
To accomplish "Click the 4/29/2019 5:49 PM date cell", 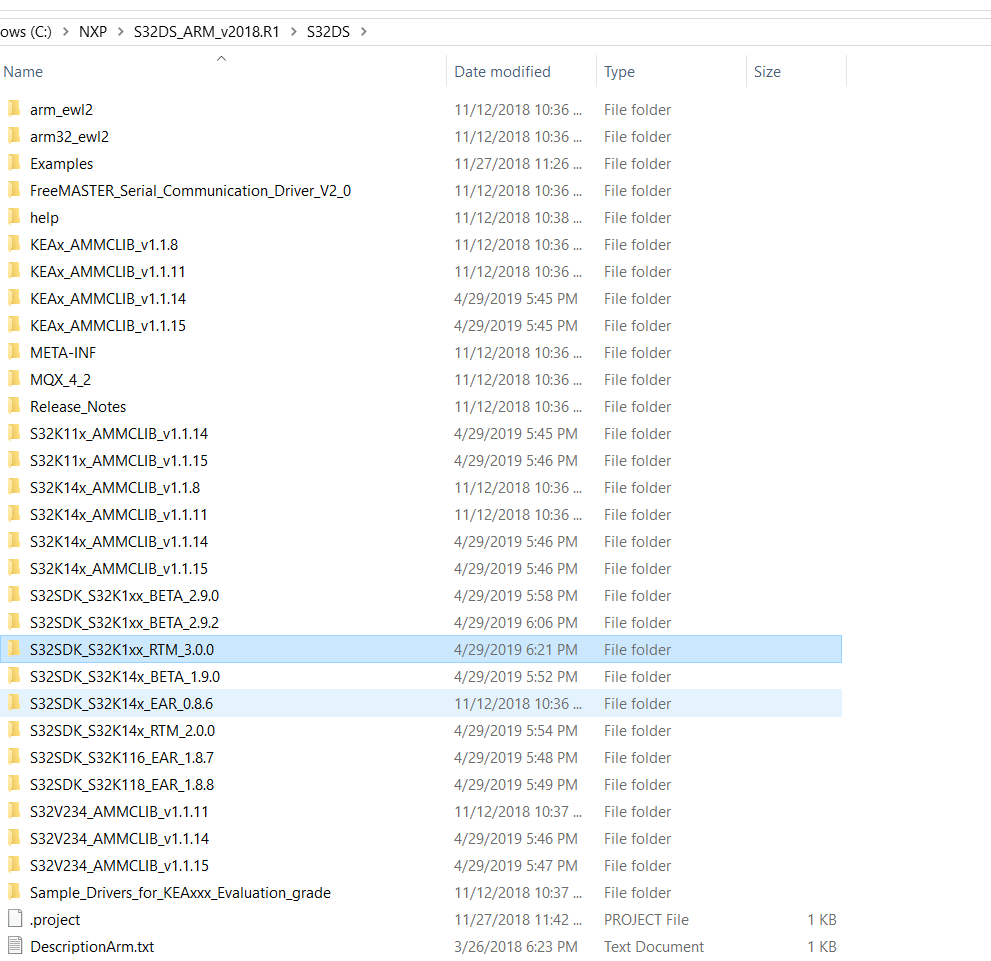I will [516, 785].
